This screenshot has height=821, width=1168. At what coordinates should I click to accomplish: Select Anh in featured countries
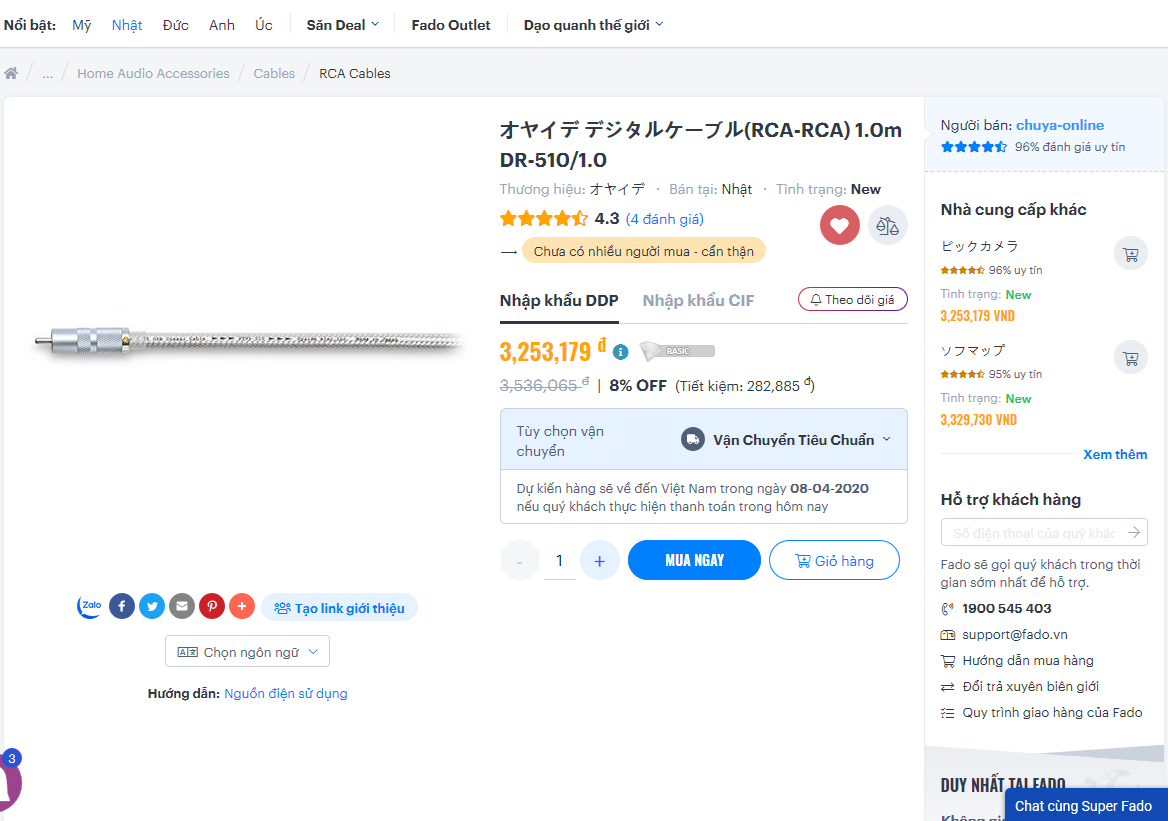tap(222, 25)
